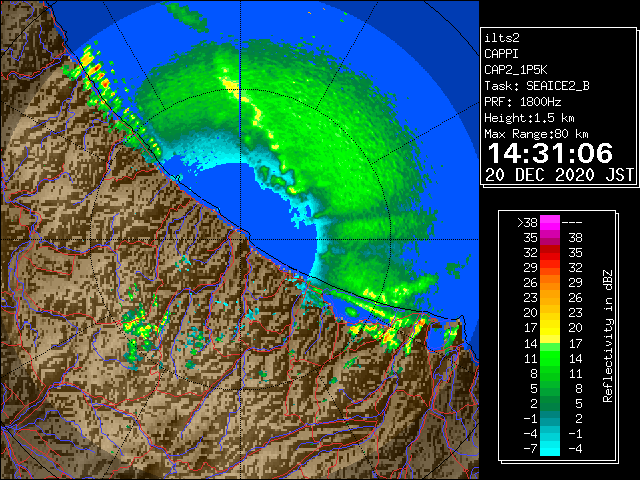Viewport: 640px width, 480px height.
Task: Click the '-7' legend value
Action: [530, 449]
